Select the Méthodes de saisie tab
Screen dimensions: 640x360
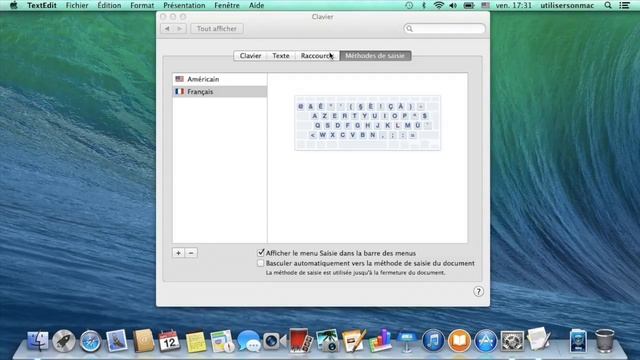375,56
